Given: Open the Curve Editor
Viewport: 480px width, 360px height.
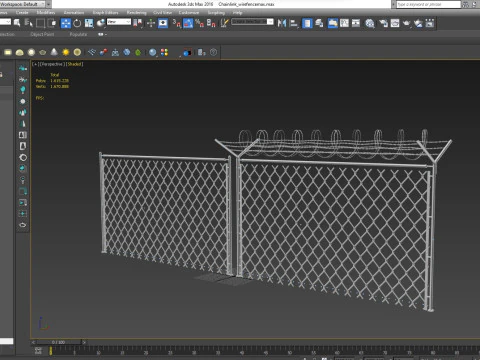Looking at the screenshot, I should 344,23.
